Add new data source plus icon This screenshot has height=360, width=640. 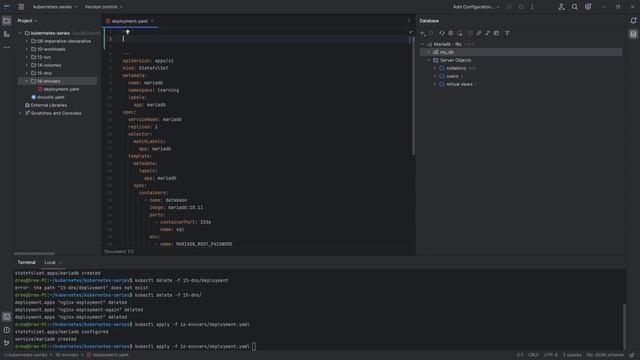[x=423, y=33]
